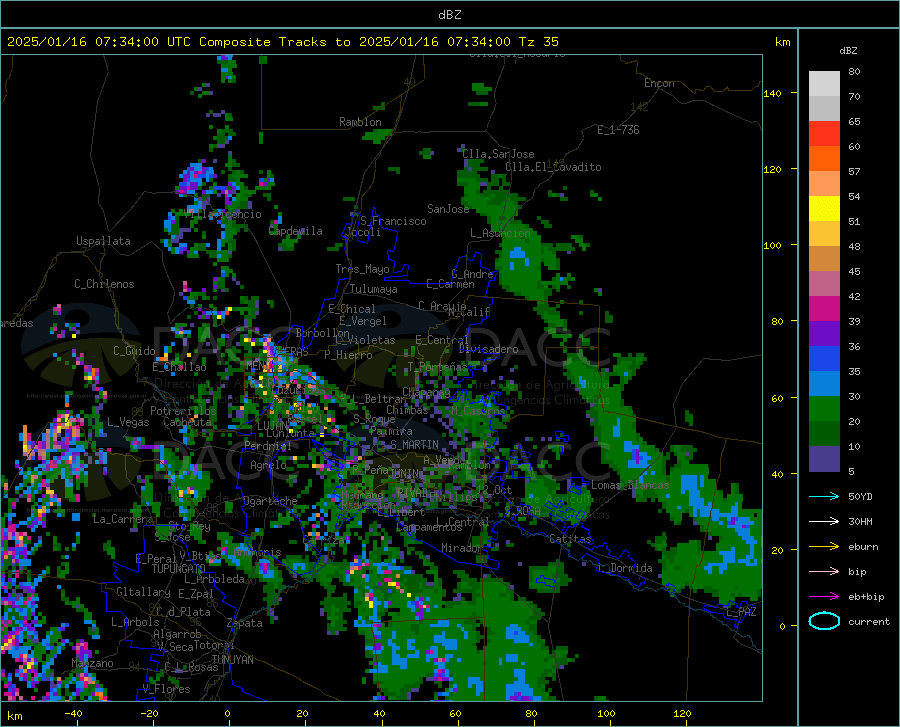Image resolution: width=900 pixels, height=727 pixels.
Task: Click the 'Tres_Mayo' place label
Action: click(362, 269)
